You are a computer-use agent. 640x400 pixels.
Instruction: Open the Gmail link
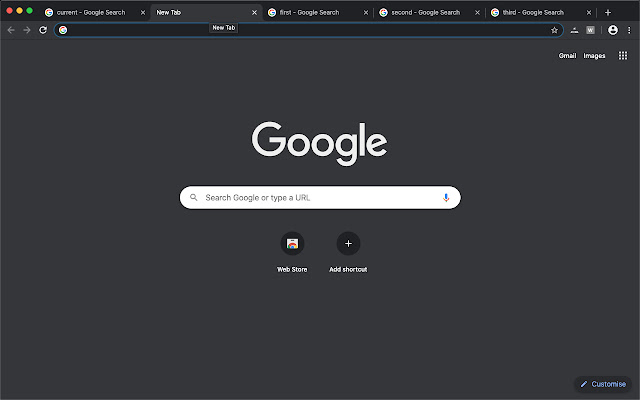tap(567, 56)
